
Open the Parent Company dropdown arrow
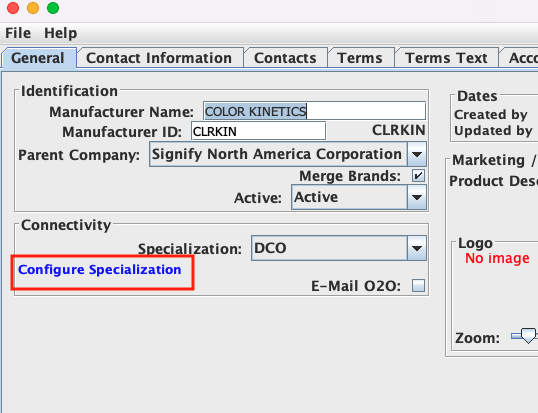coord(417,154)
